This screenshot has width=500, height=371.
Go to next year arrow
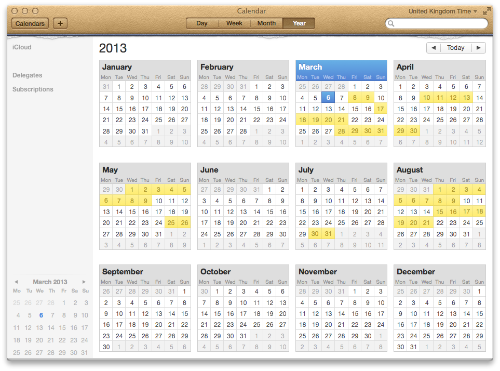(478, 48)
